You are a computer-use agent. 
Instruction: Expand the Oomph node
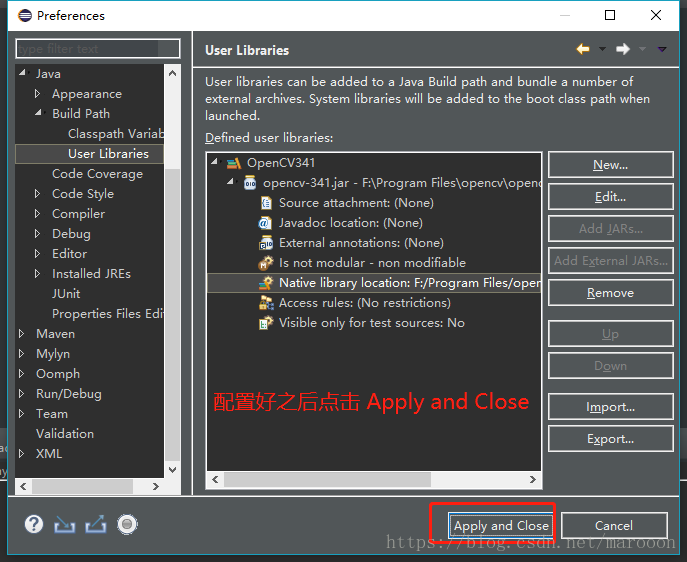[21, 373]
